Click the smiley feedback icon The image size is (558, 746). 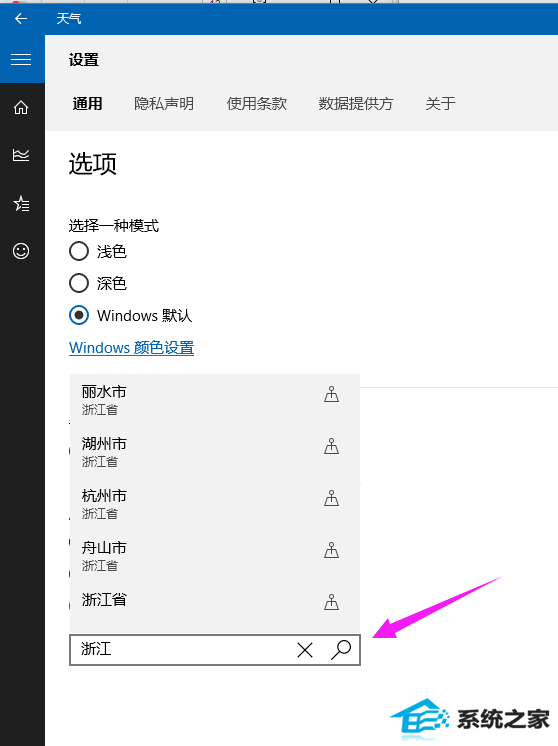pos(21,251)
